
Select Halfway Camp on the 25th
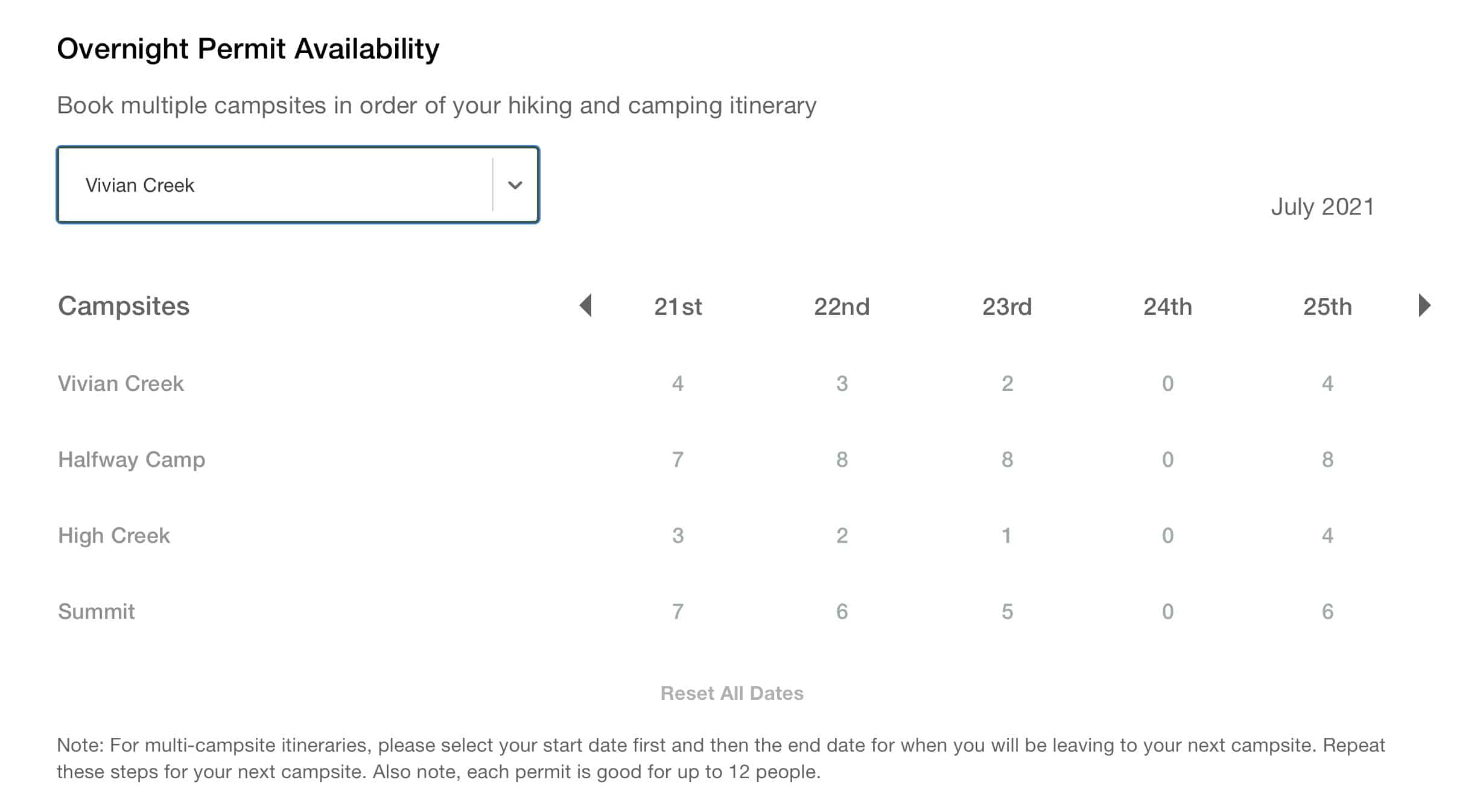(x=1327, y=460)
